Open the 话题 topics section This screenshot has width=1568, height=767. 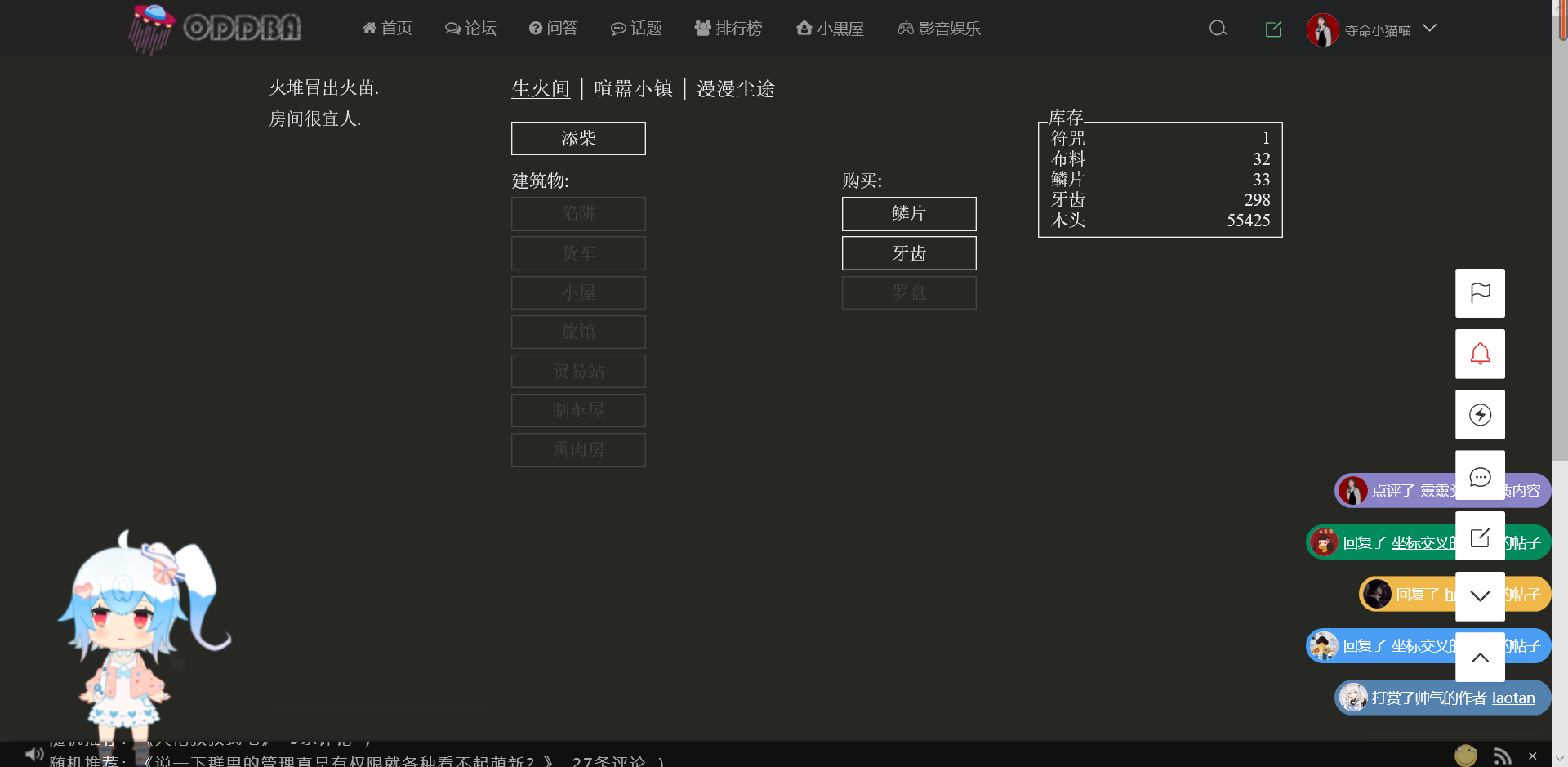tap(636, 29)
